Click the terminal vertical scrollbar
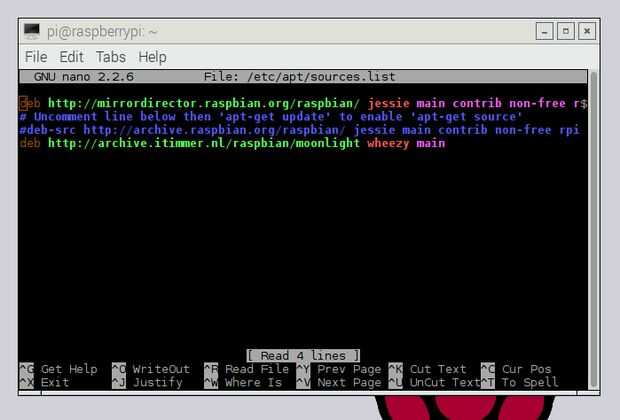The image size is (620, 420). [593, 229]
